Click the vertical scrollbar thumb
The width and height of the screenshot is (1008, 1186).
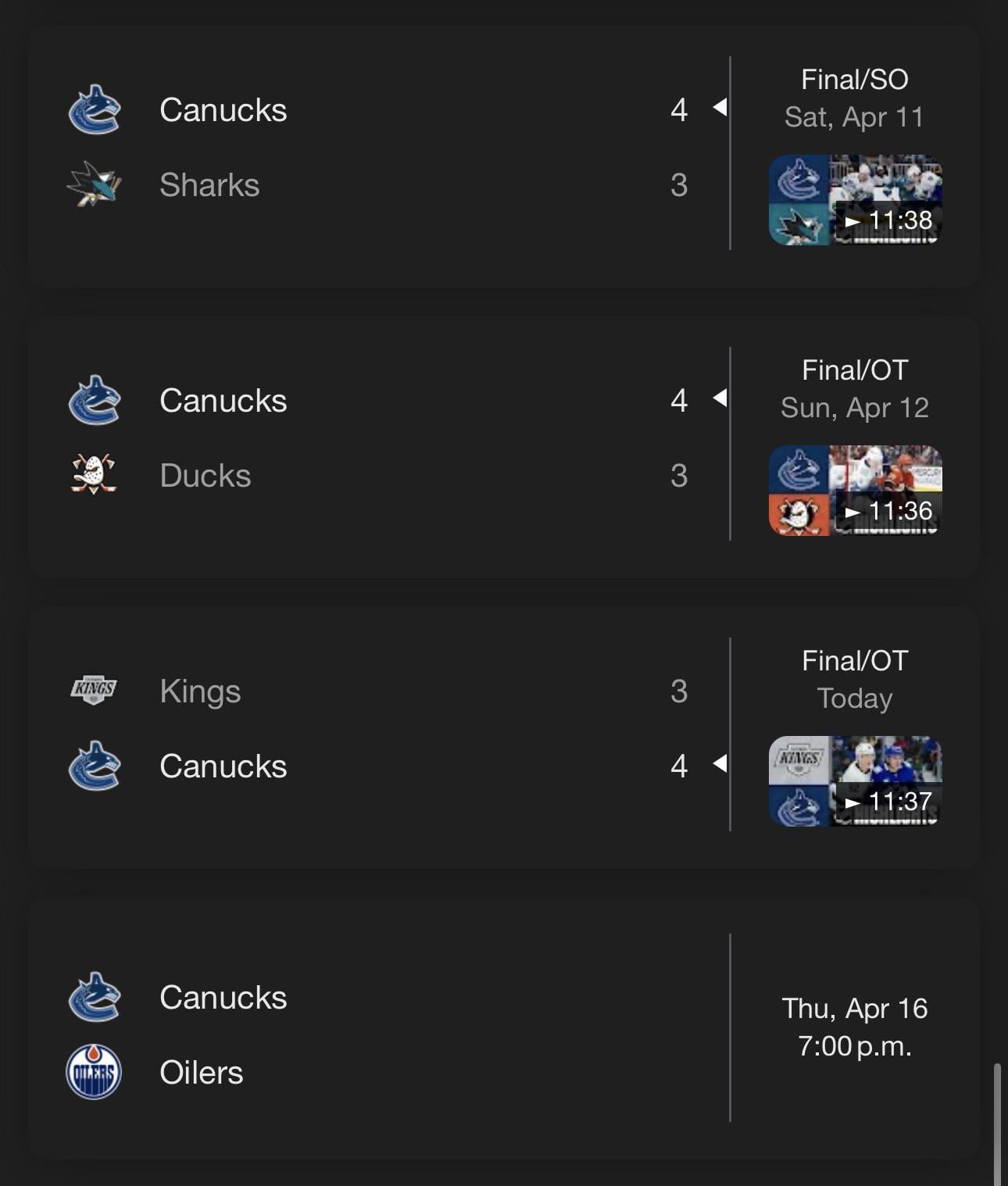tap(997, 1123)
